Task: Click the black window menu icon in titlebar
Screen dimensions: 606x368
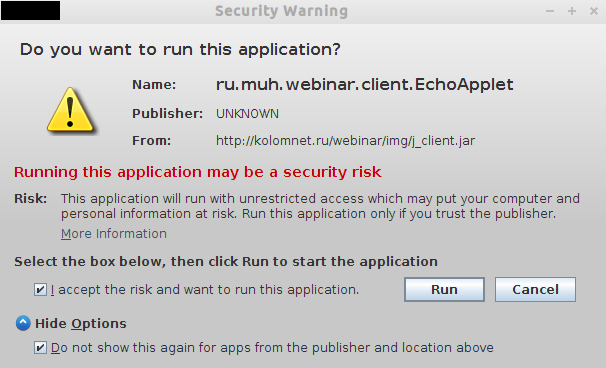Action: point(31,10)
